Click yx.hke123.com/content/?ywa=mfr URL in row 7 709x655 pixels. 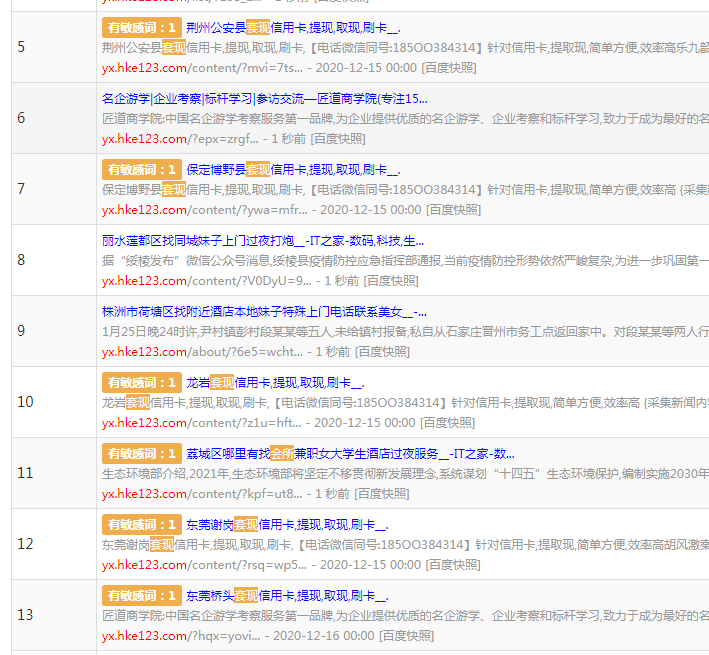tap(204, 210)
